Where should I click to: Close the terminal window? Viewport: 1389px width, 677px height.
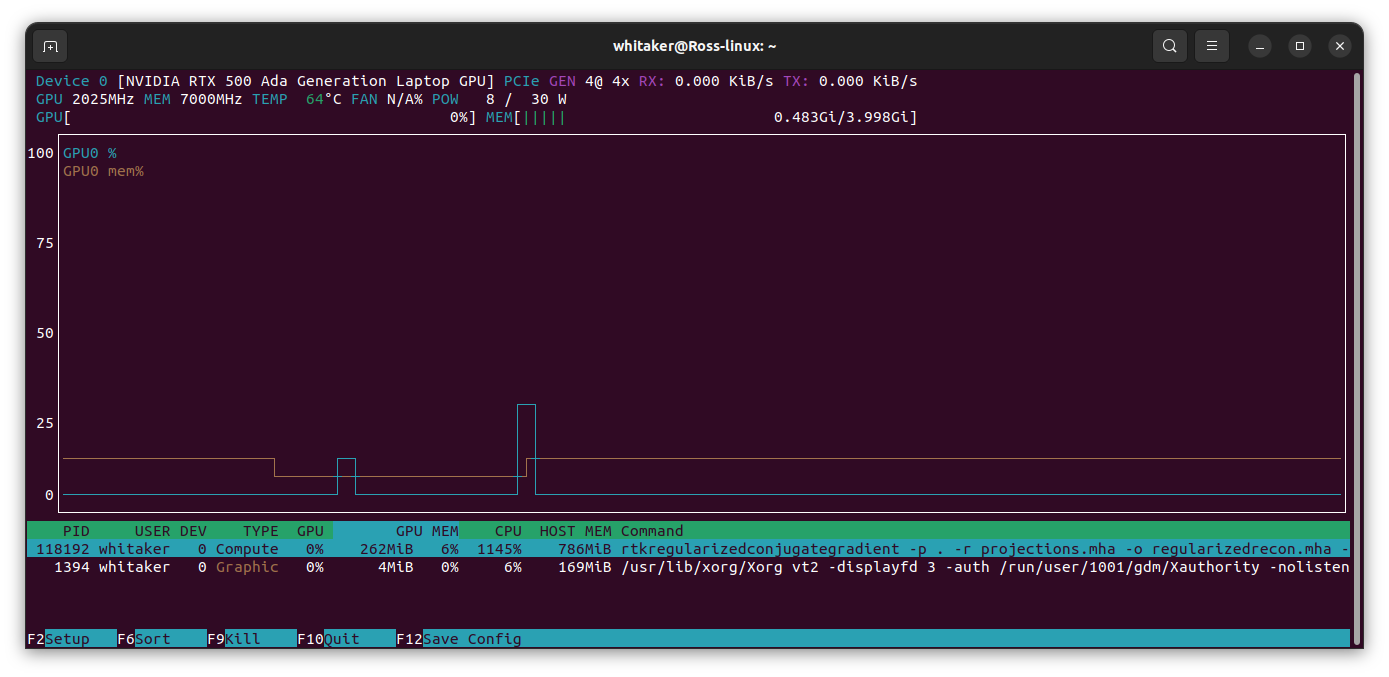coord(1340,46)
